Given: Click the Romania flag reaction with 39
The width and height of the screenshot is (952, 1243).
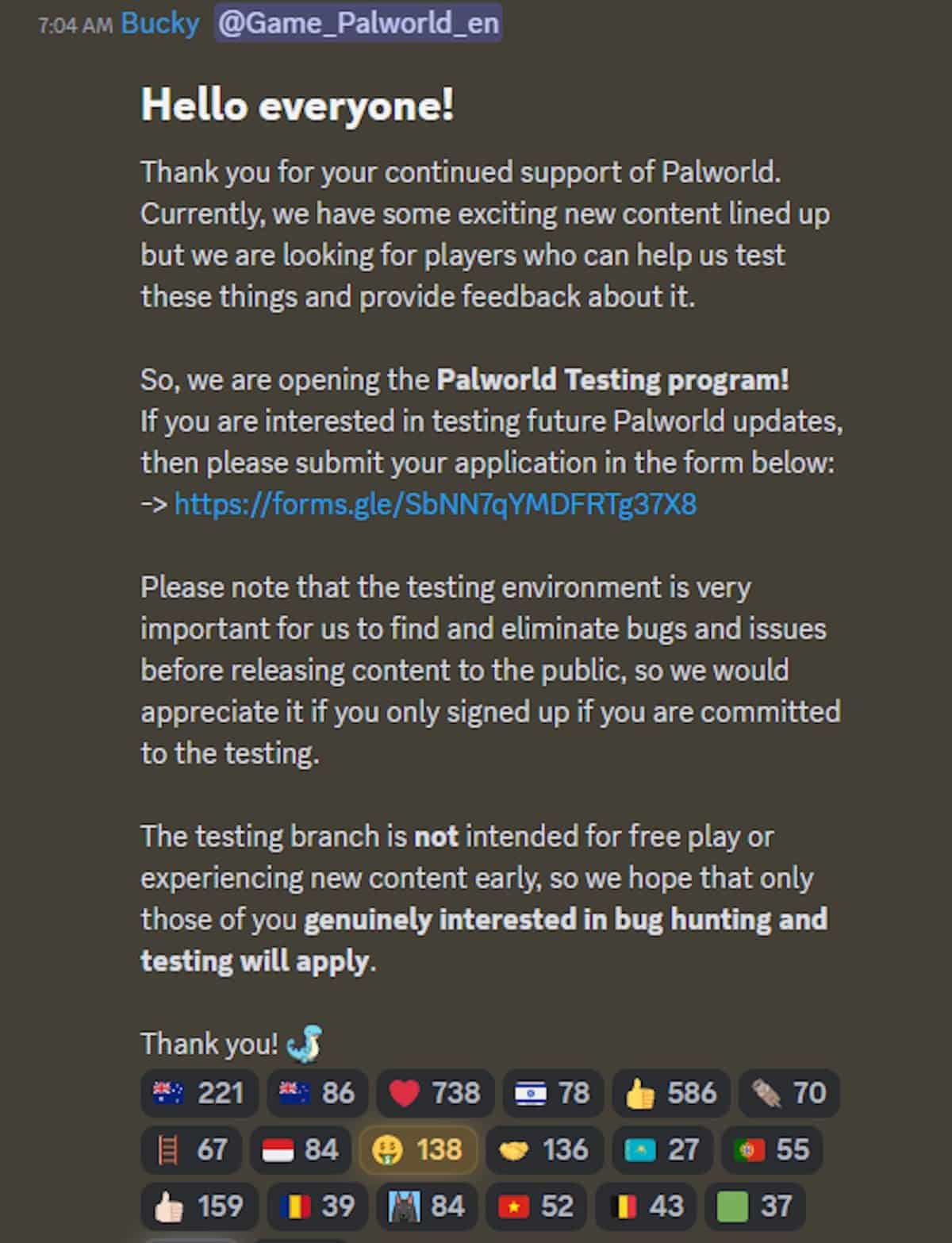Looking at the screenshot, I should [317, 1206].
